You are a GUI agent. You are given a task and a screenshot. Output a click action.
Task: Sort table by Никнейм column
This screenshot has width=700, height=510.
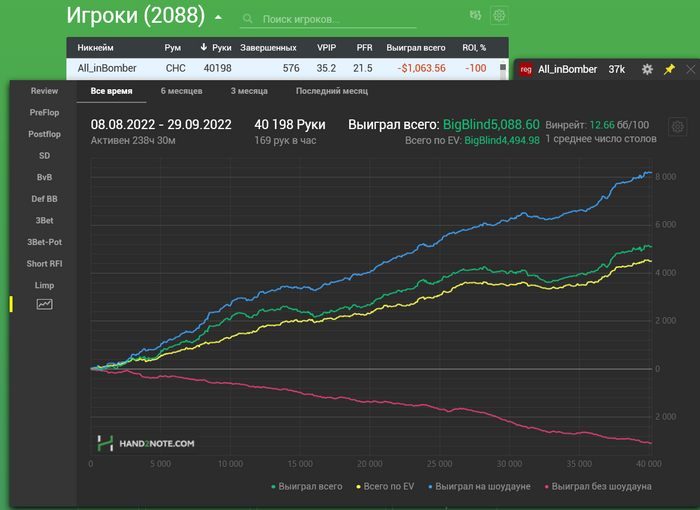(x=95, y=48)
